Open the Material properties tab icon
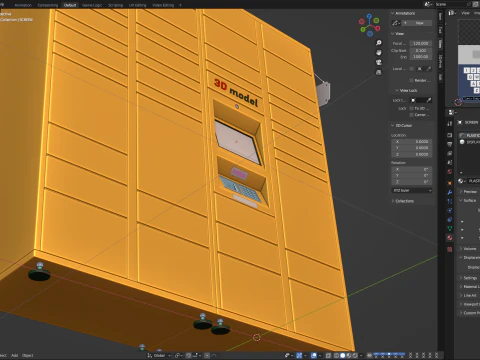This screenshot has width=480, height=360. pos(450,238)
